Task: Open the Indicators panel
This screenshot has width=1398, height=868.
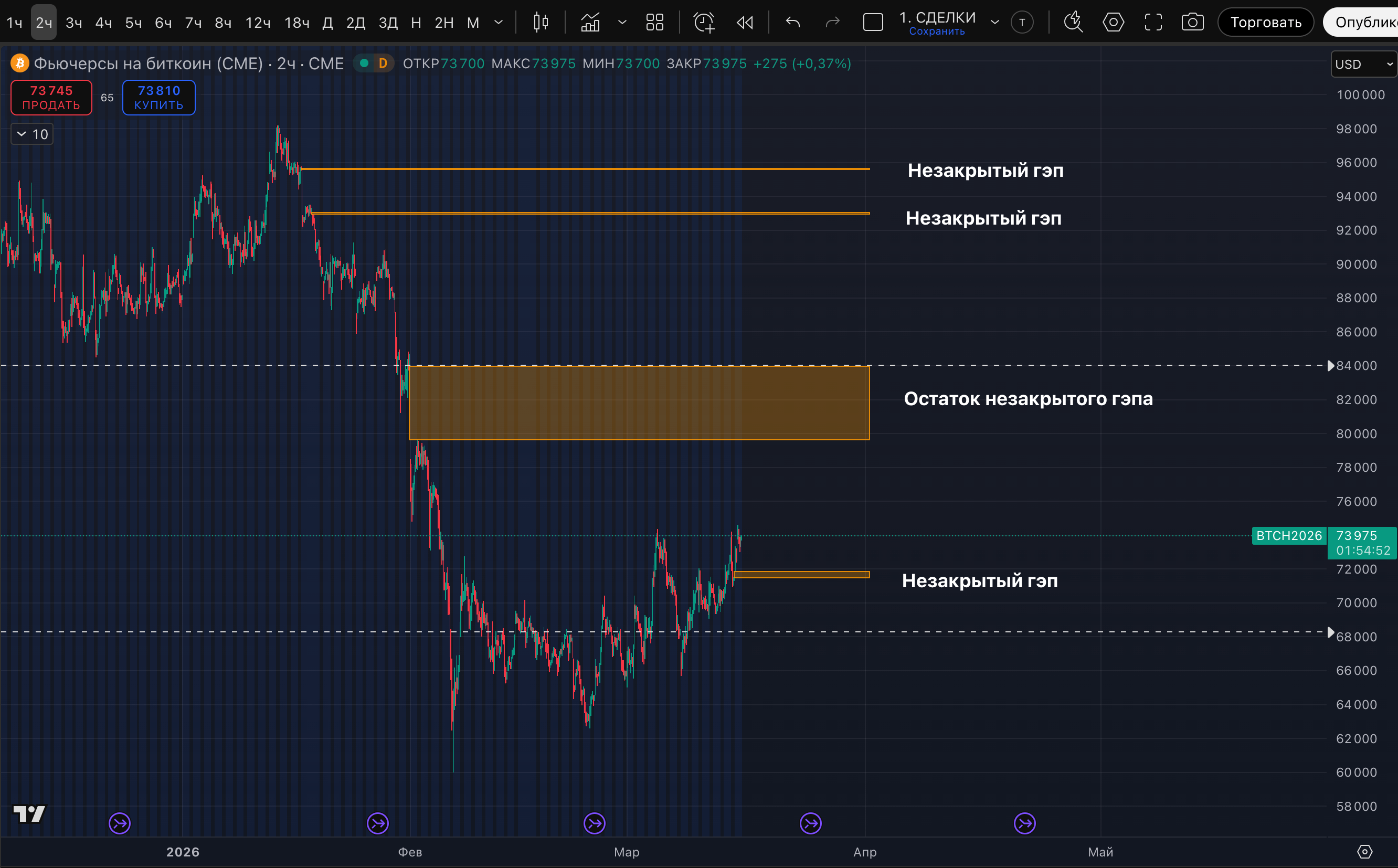Action: (x=590, y=23)
